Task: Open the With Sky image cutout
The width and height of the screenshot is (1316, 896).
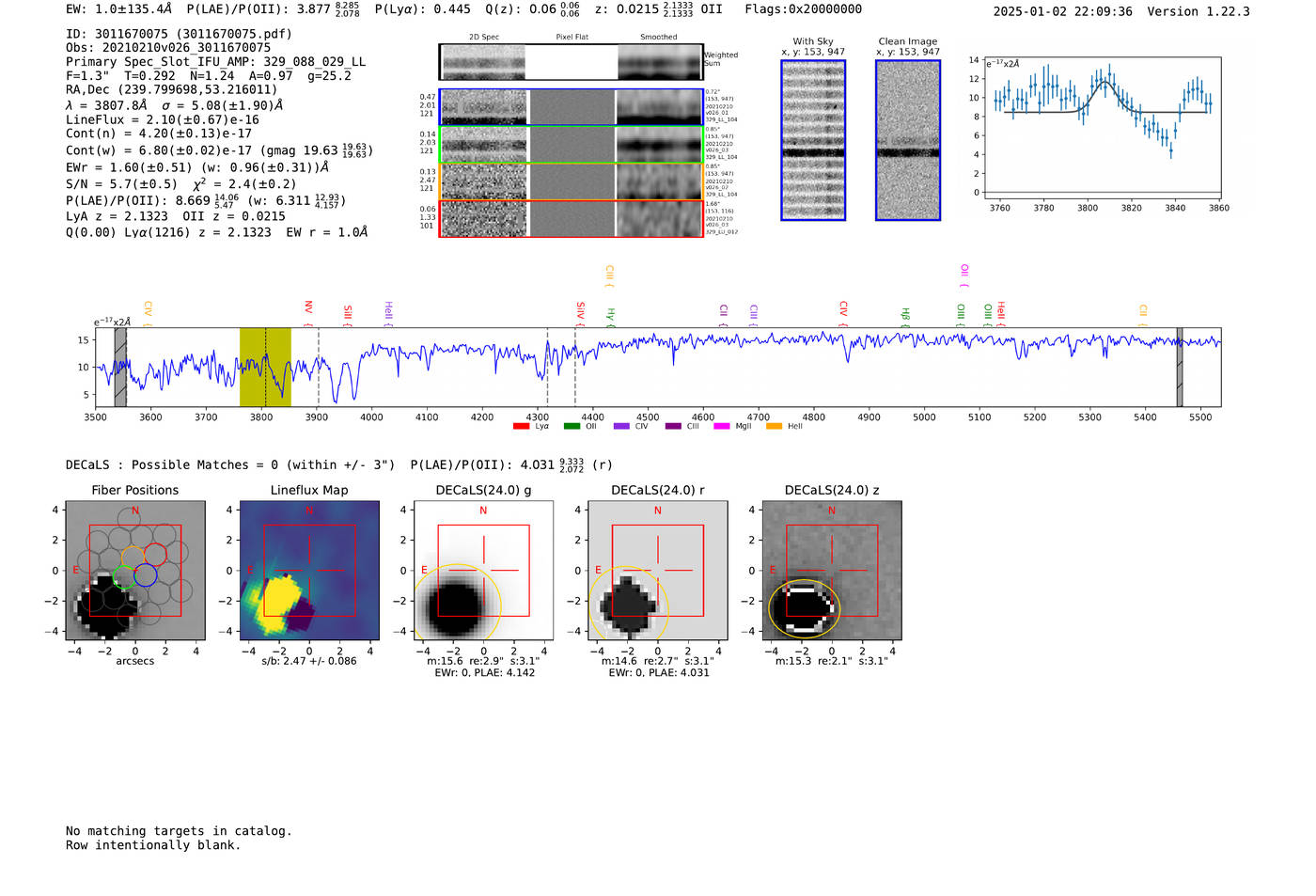Action: pyautogui.click(x=813, y=140)
